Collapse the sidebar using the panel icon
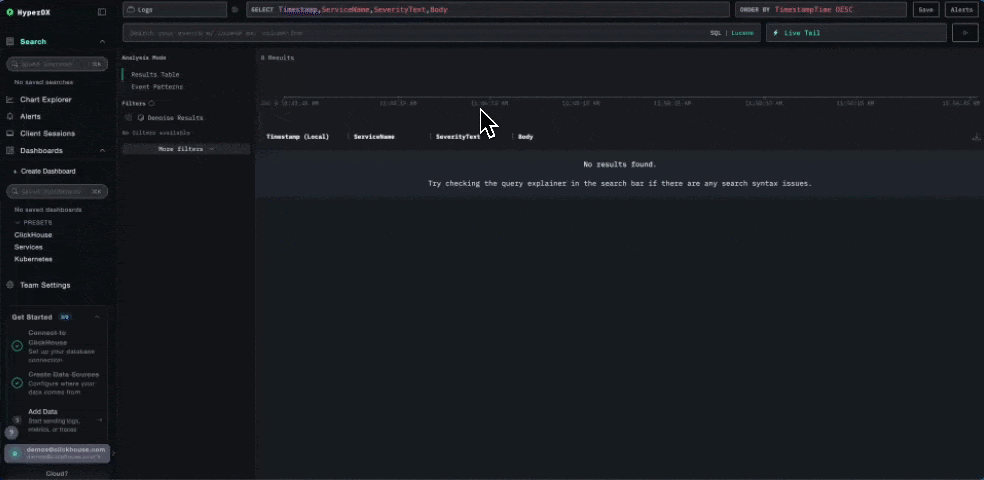 click(x=102, y=12)
